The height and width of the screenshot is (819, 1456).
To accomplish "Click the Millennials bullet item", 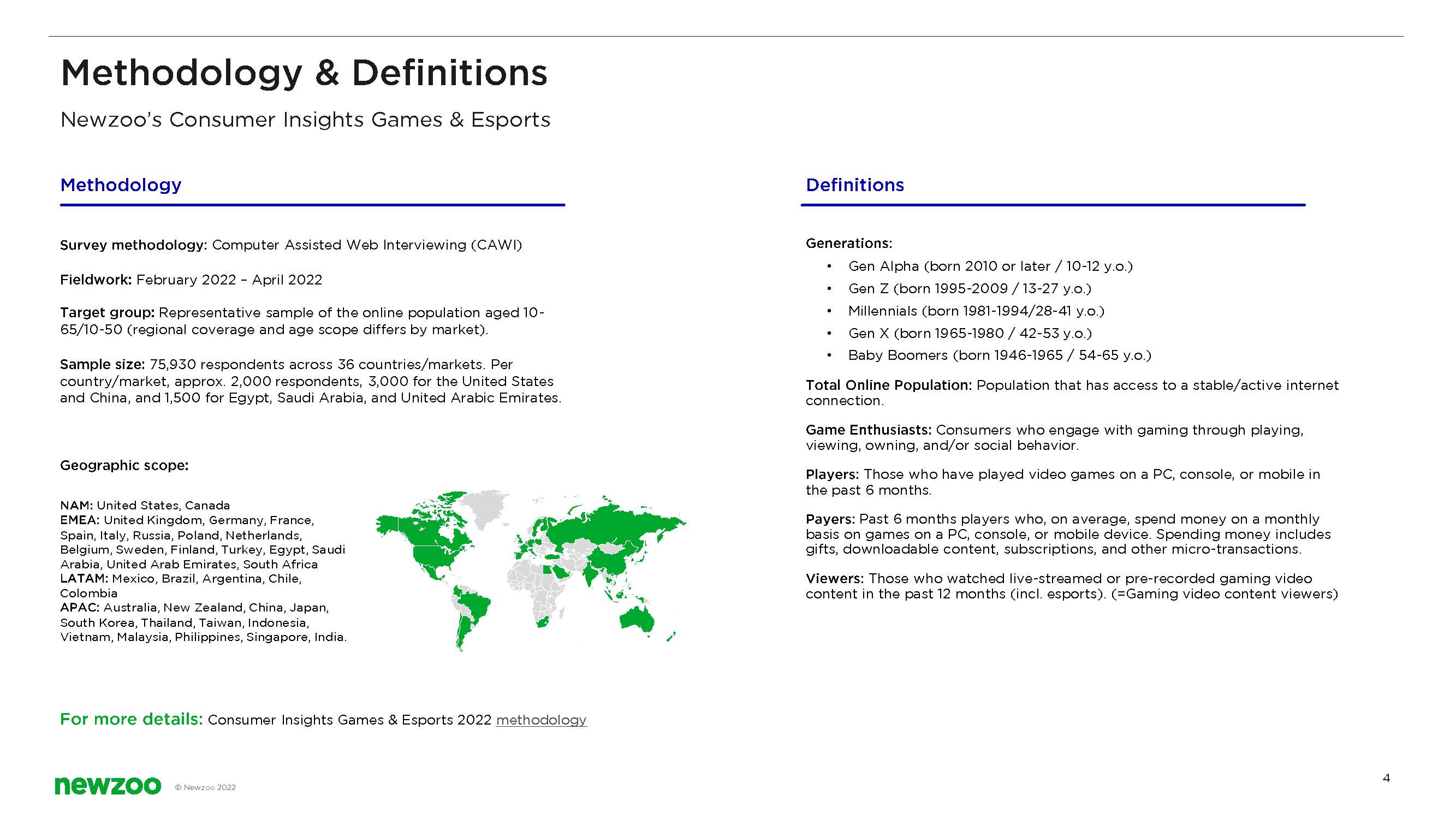I will point(976,311).
